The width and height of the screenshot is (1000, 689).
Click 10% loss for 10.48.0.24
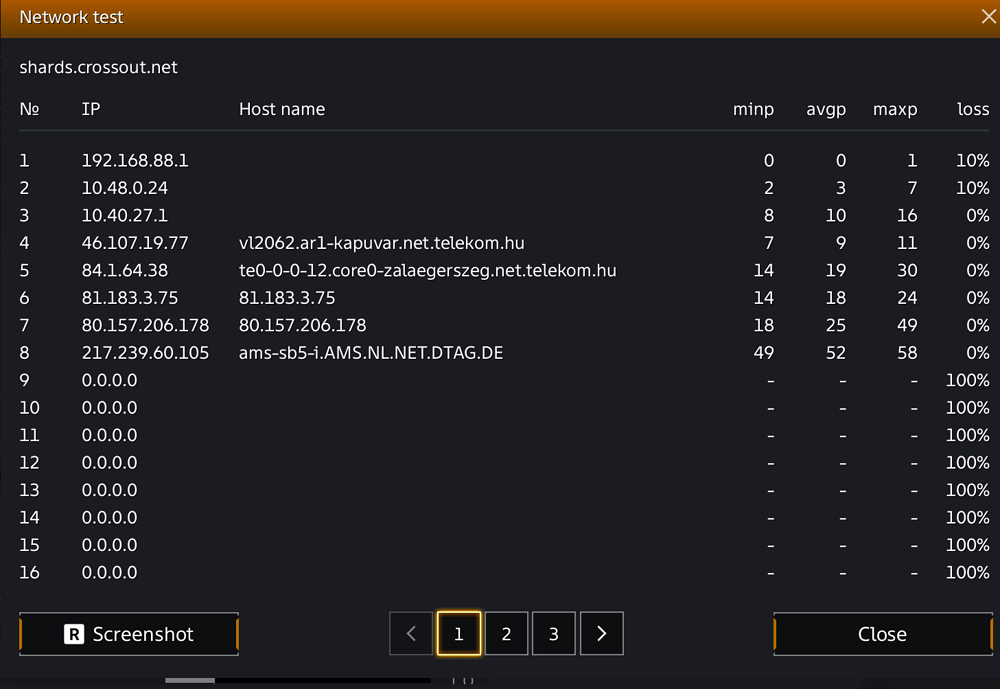tap(973, 188)
